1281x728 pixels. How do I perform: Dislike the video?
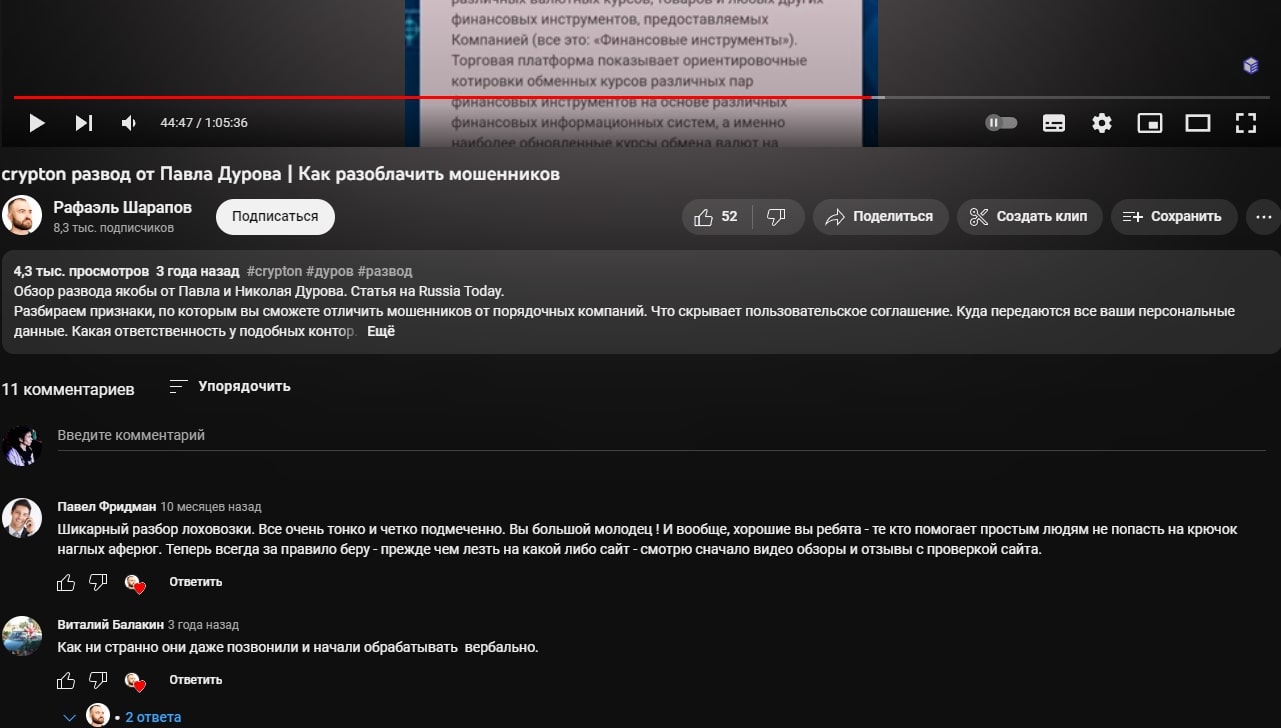pyautogui.click(x=777, y=217)
